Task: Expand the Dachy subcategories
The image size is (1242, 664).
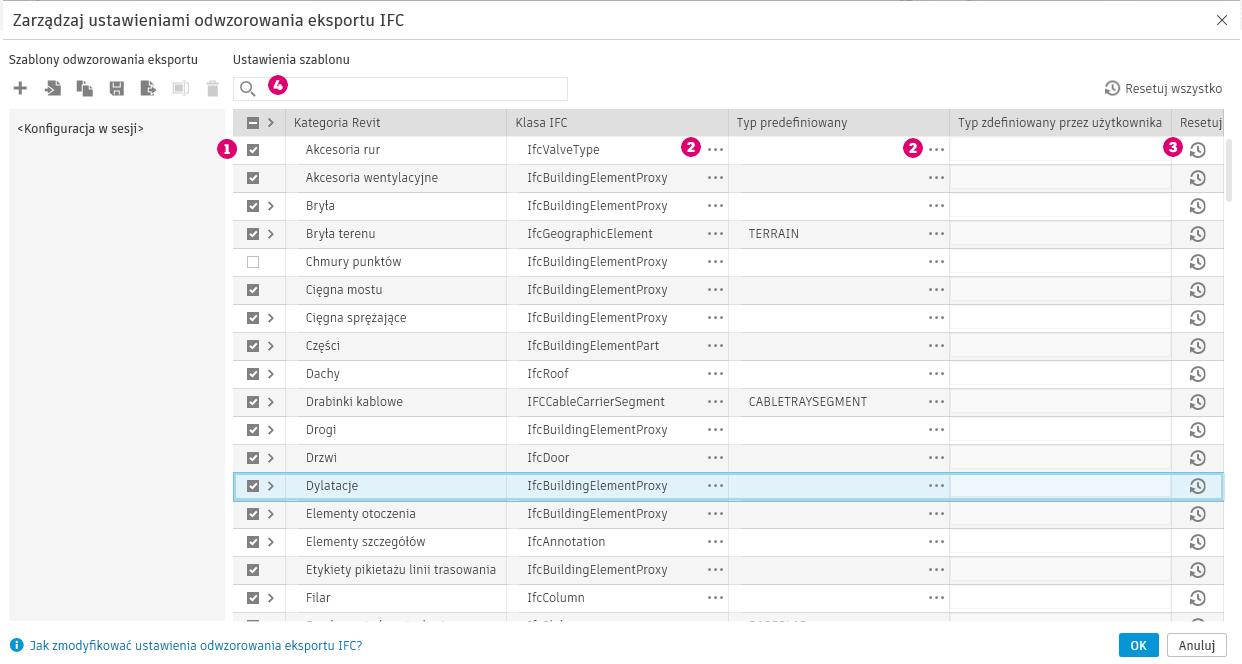Action: pos(270,374)
